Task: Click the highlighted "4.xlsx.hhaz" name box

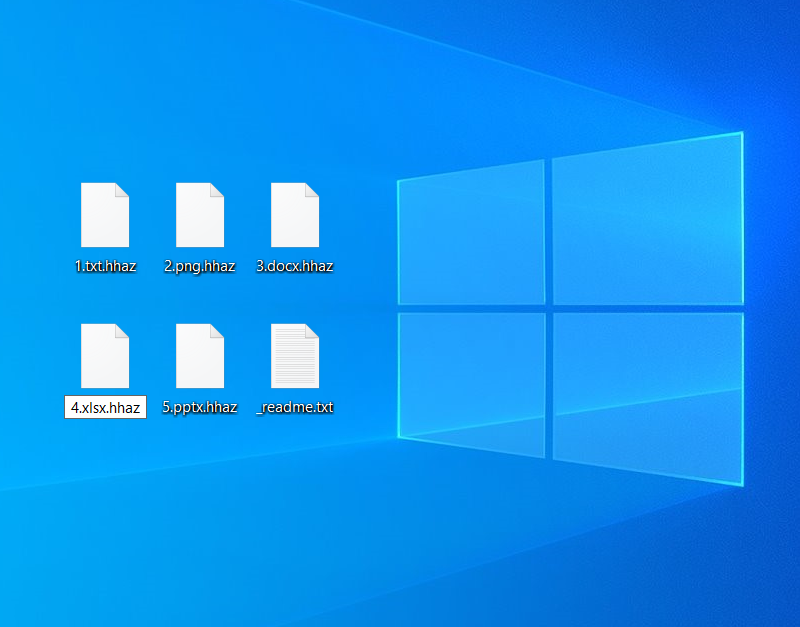Action: pyautogui.click(x=105, y=407)
